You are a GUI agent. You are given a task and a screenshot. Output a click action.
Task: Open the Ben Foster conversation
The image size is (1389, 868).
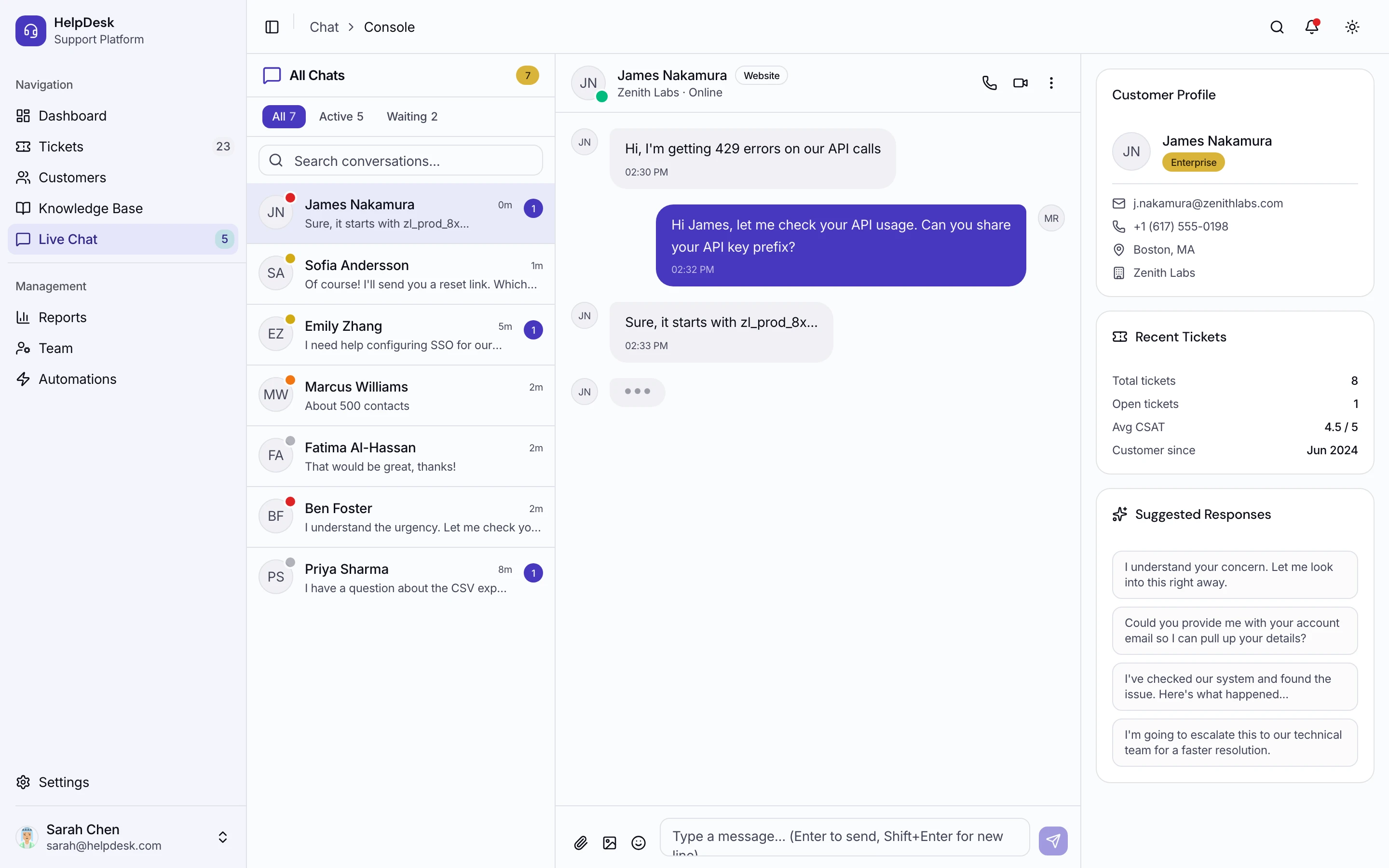[x=401, y=517]
